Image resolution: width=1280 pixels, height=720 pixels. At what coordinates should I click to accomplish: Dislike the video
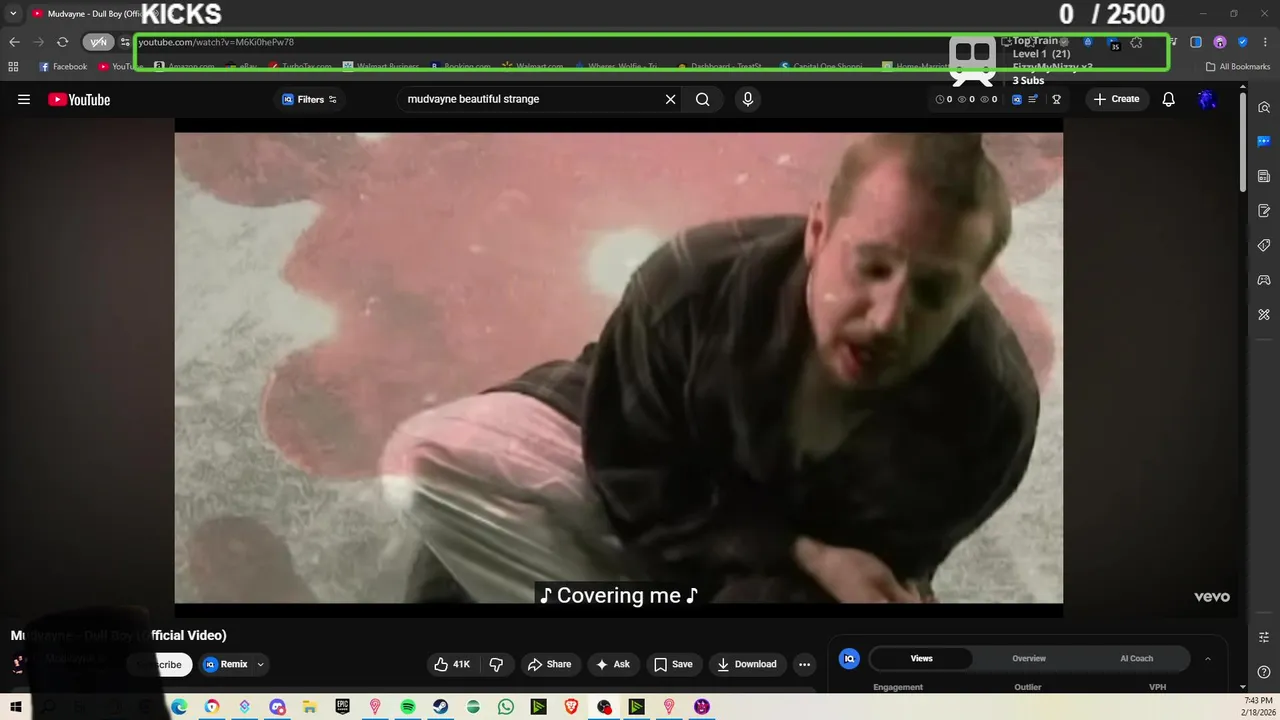pyautogui.click(x=496, y=664)
